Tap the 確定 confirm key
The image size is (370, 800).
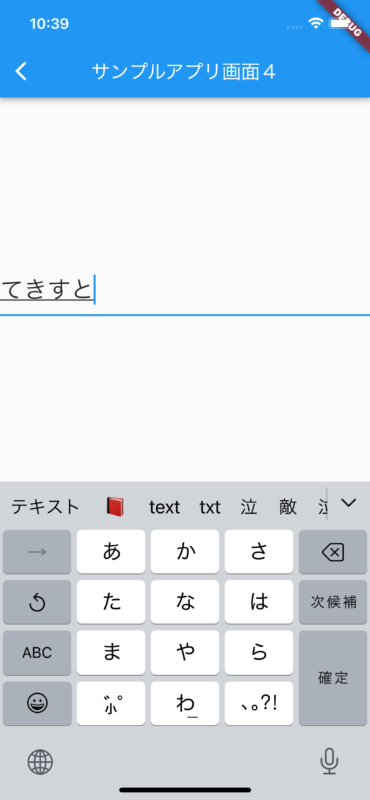click(333, 678)
